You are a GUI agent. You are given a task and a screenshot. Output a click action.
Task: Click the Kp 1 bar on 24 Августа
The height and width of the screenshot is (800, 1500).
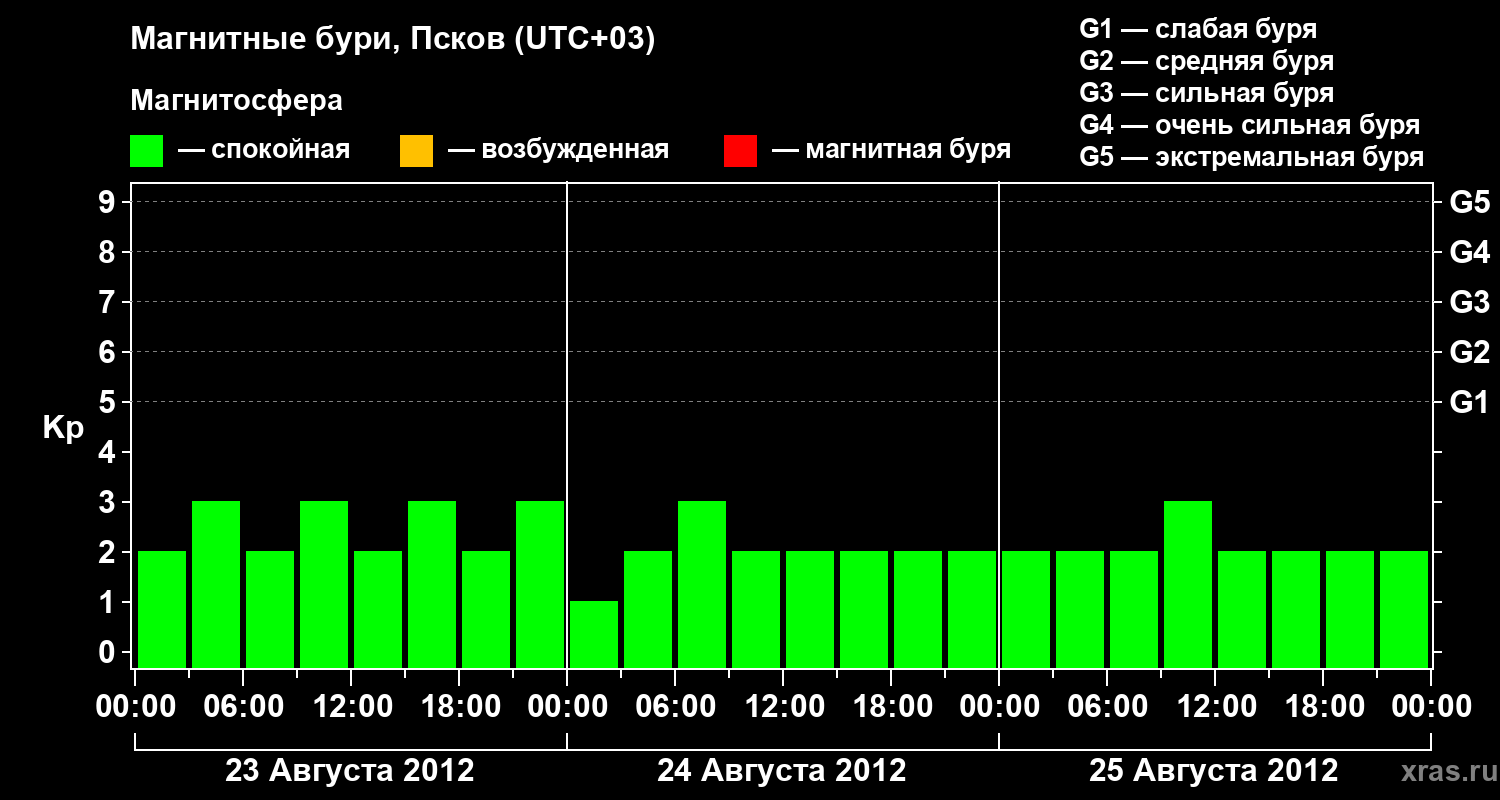tap(594, 634)
